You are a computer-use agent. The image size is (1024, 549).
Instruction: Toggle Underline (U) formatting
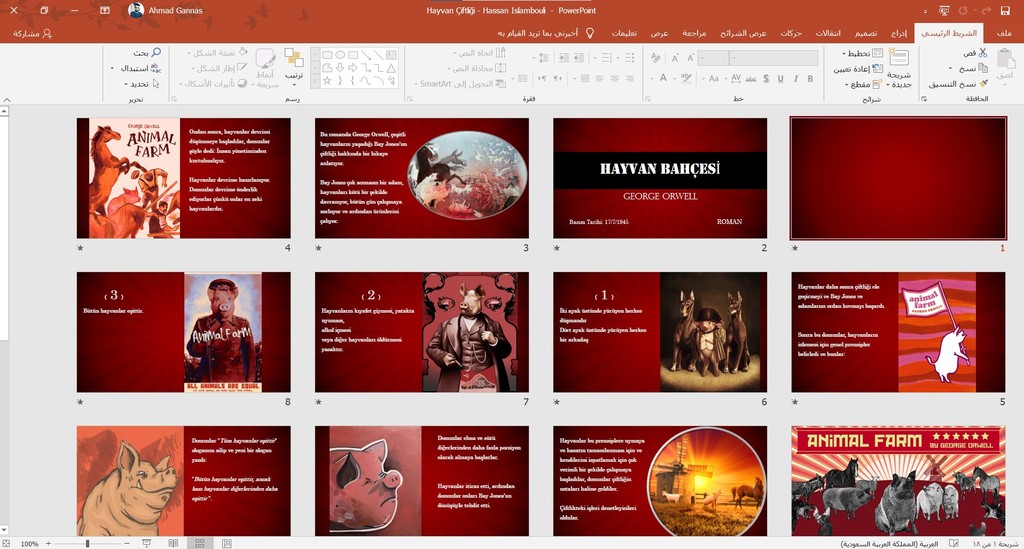780,78
